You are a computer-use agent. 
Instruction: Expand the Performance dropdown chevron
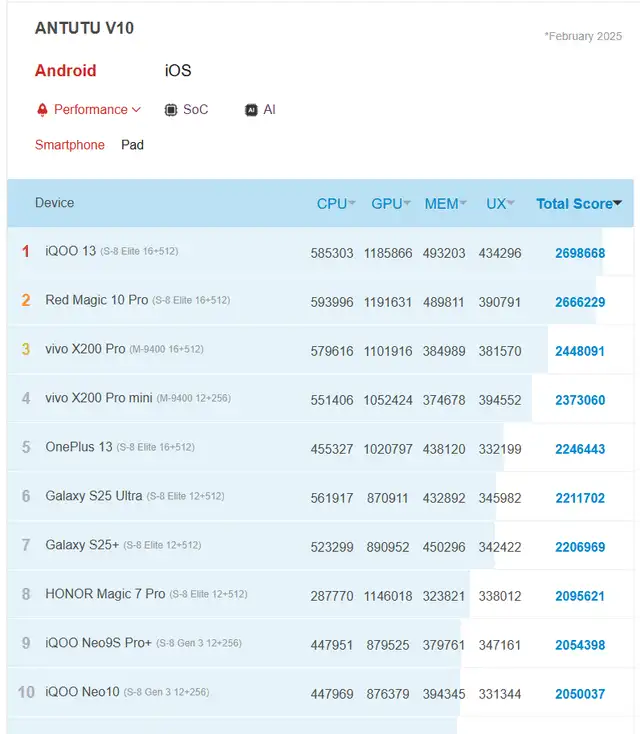136,110
